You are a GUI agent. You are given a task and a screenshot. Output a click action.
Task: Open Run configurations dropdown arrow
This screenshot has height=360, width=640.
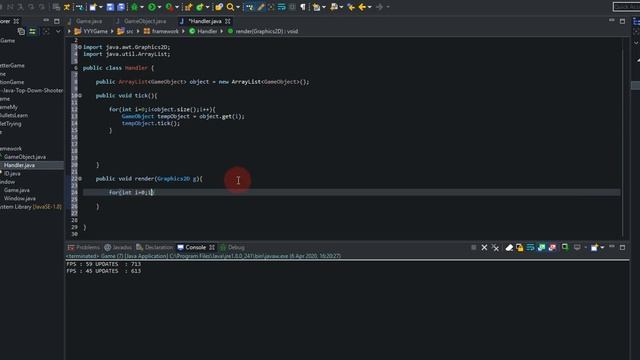159,7
